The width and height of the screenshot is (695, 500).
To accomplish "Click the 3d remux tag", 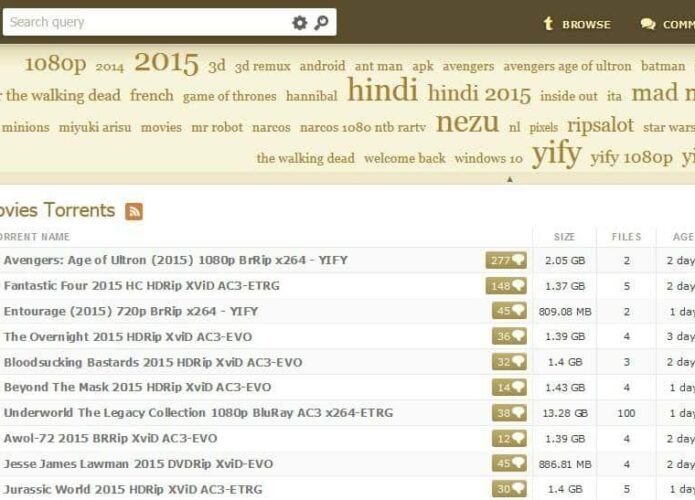I will 263,66.
